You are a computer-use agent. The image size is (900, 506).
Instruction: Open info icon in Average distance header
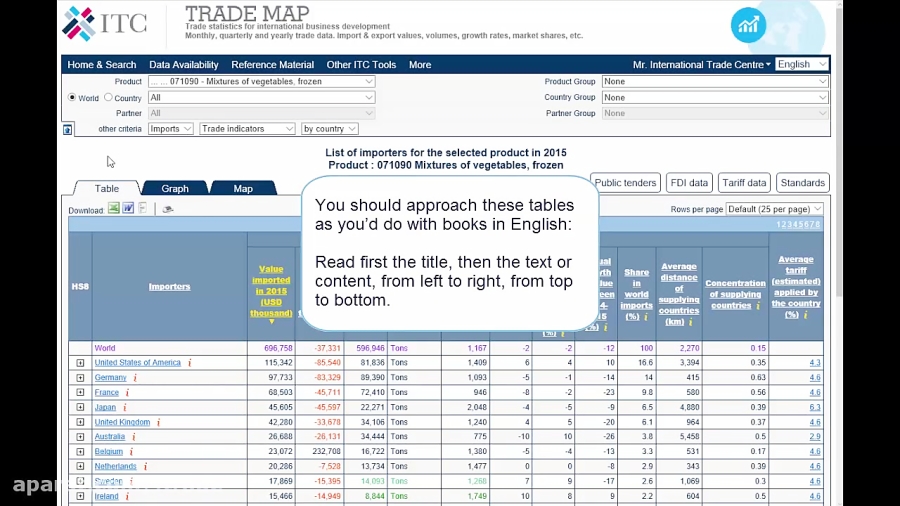tap(690, 322)
